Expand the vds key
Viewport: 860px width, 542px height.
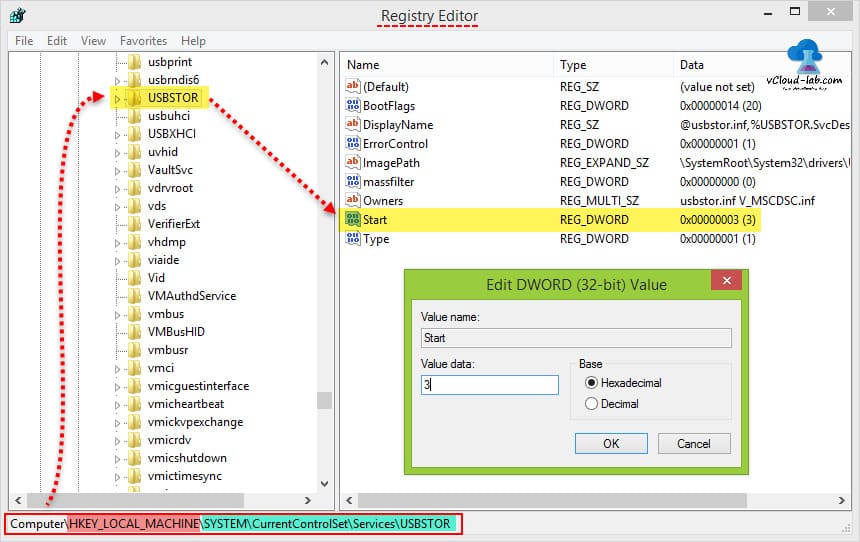pyautogui.click(x=117, y=207)
